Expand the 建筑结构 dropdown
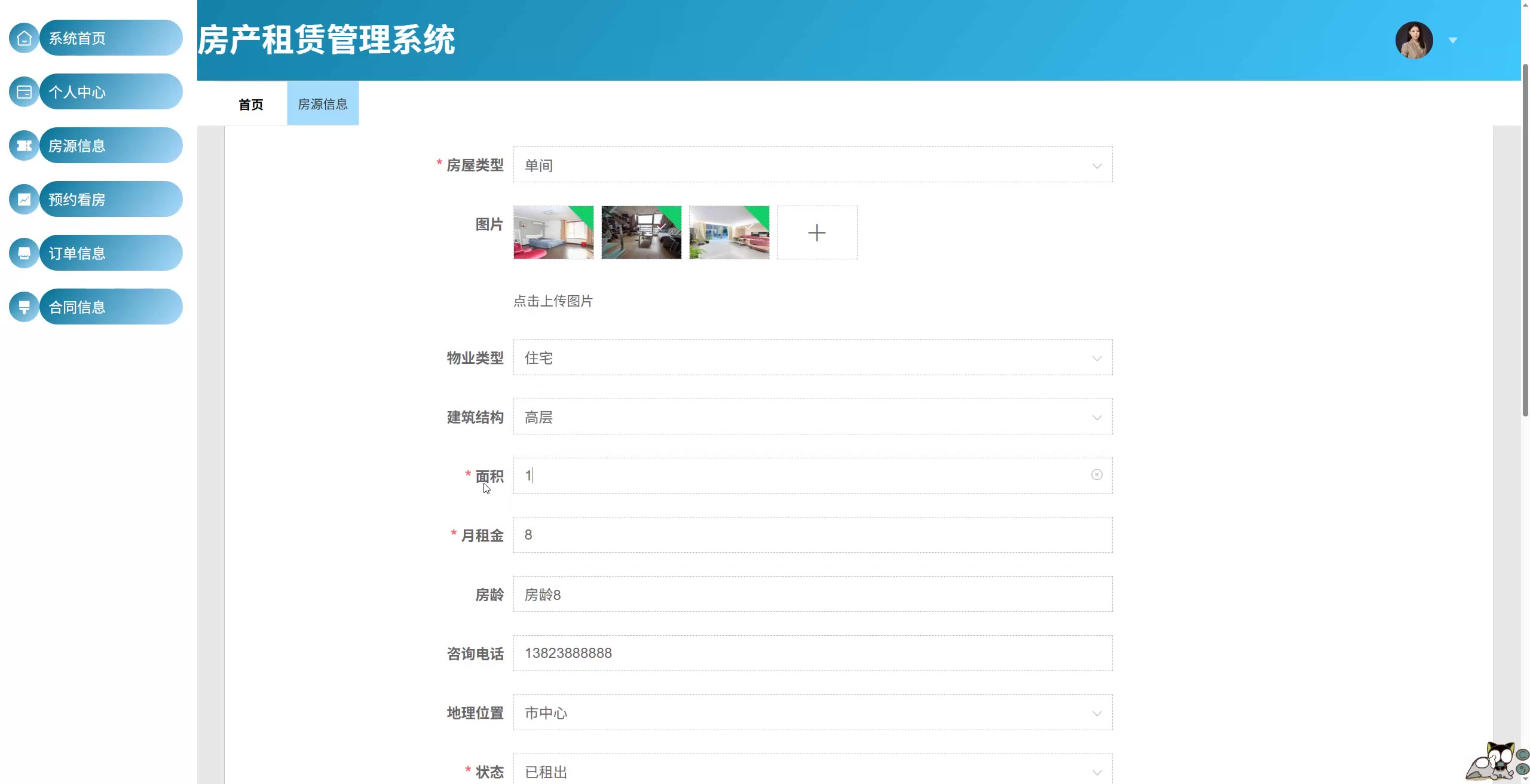Viewport: 1530px width, 784px height. pos(812,416)
